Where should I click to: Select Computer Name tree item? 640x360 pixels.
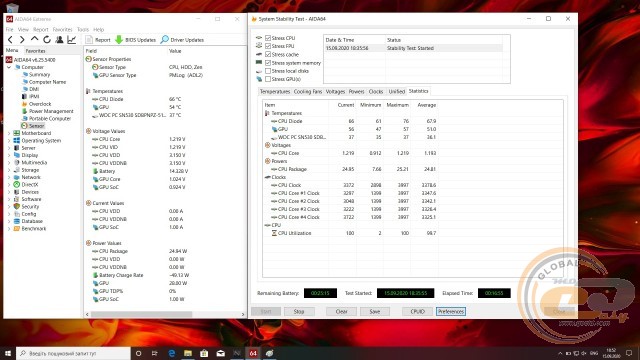[x=47, y=82]
